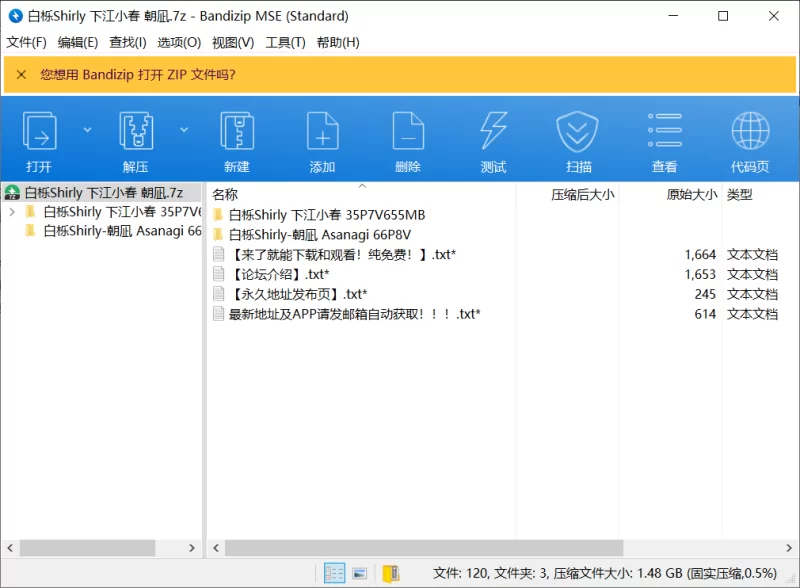Open the 编辑(E) menu

(x=78, y=42)
